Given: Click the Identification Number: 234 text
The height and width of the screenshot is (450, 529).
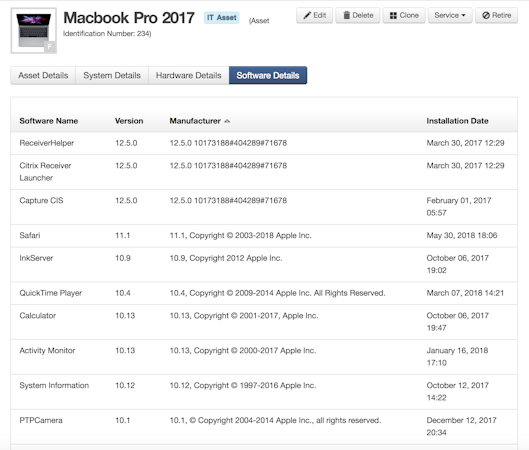Looking at the screenshot, I should tap(107, 34).
